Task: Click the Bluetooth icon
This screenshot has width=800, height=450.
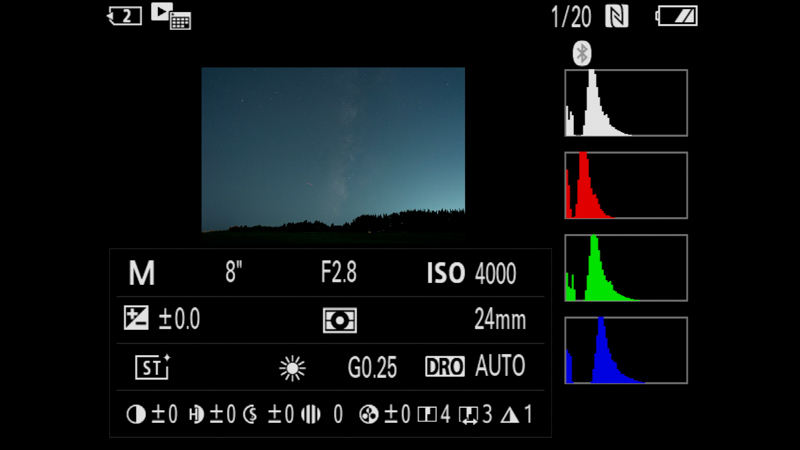Action: [x=582, y=53]
